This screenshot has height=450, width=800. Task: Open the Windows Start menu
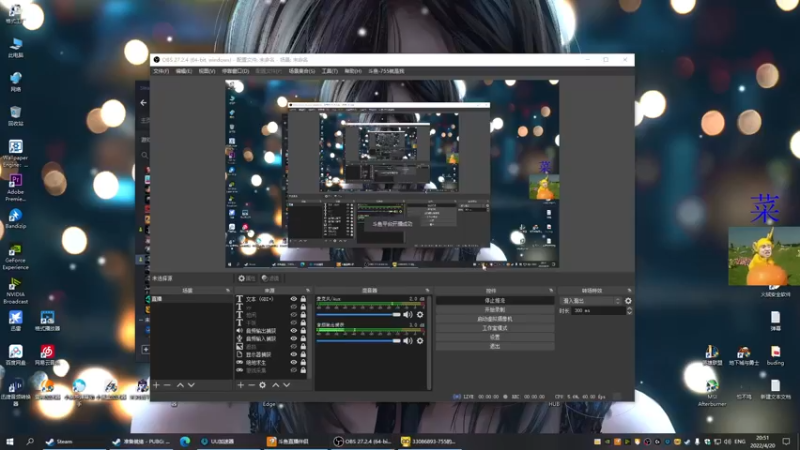pos(10,441)
